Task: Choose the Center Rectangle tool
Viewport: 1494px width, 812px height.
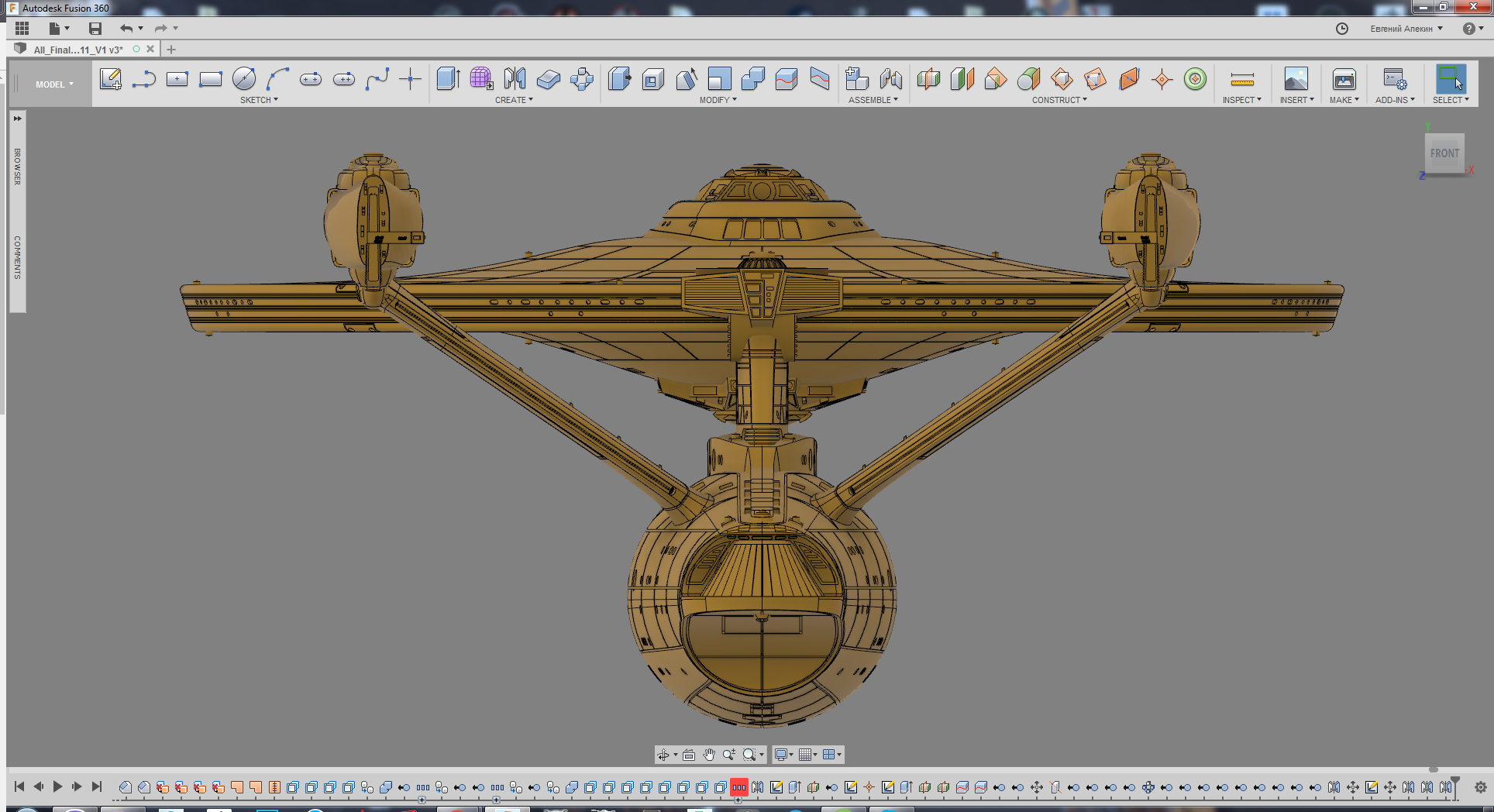Action: pyautogui.click(x=177, y=78)
